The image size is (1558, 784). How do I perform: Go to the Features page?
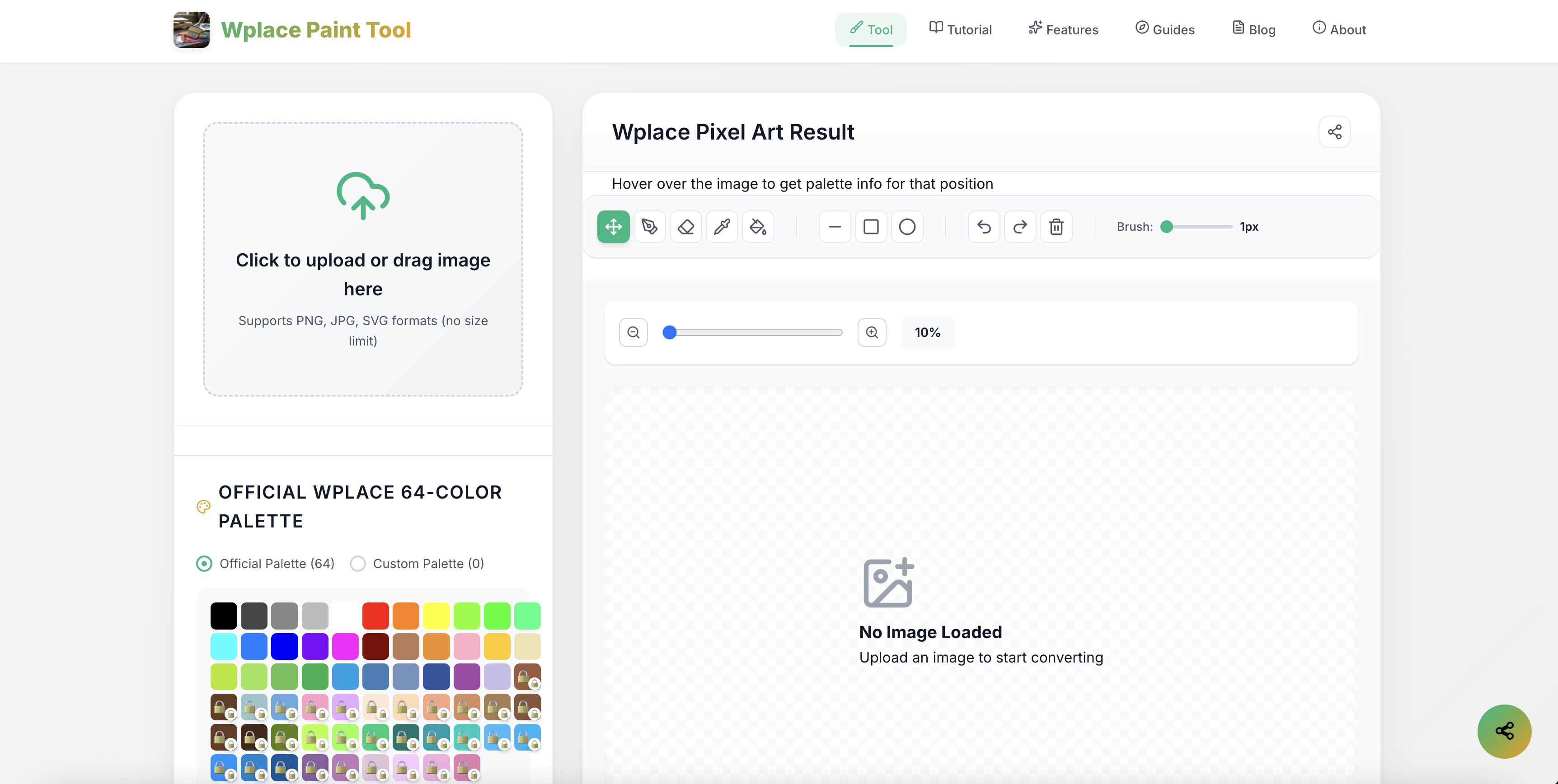[x=1063, y=29]
